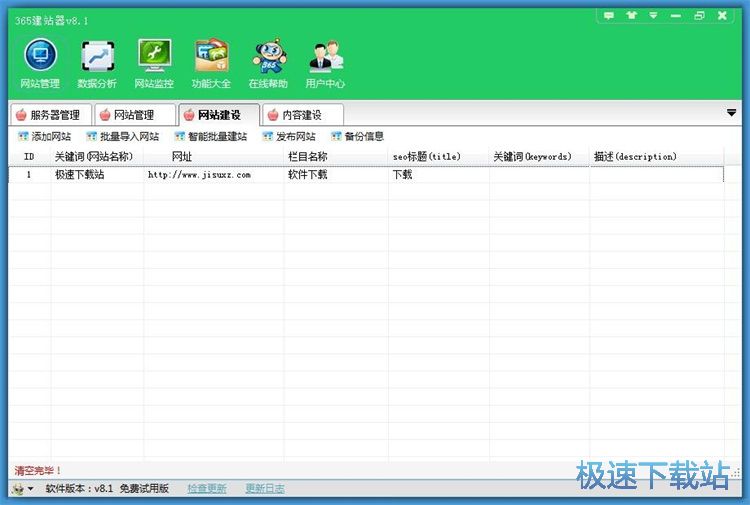Click 批量导入网站 toolbar button
The image size is (750, 505).
pyautogui.click(x=122, y=137)
